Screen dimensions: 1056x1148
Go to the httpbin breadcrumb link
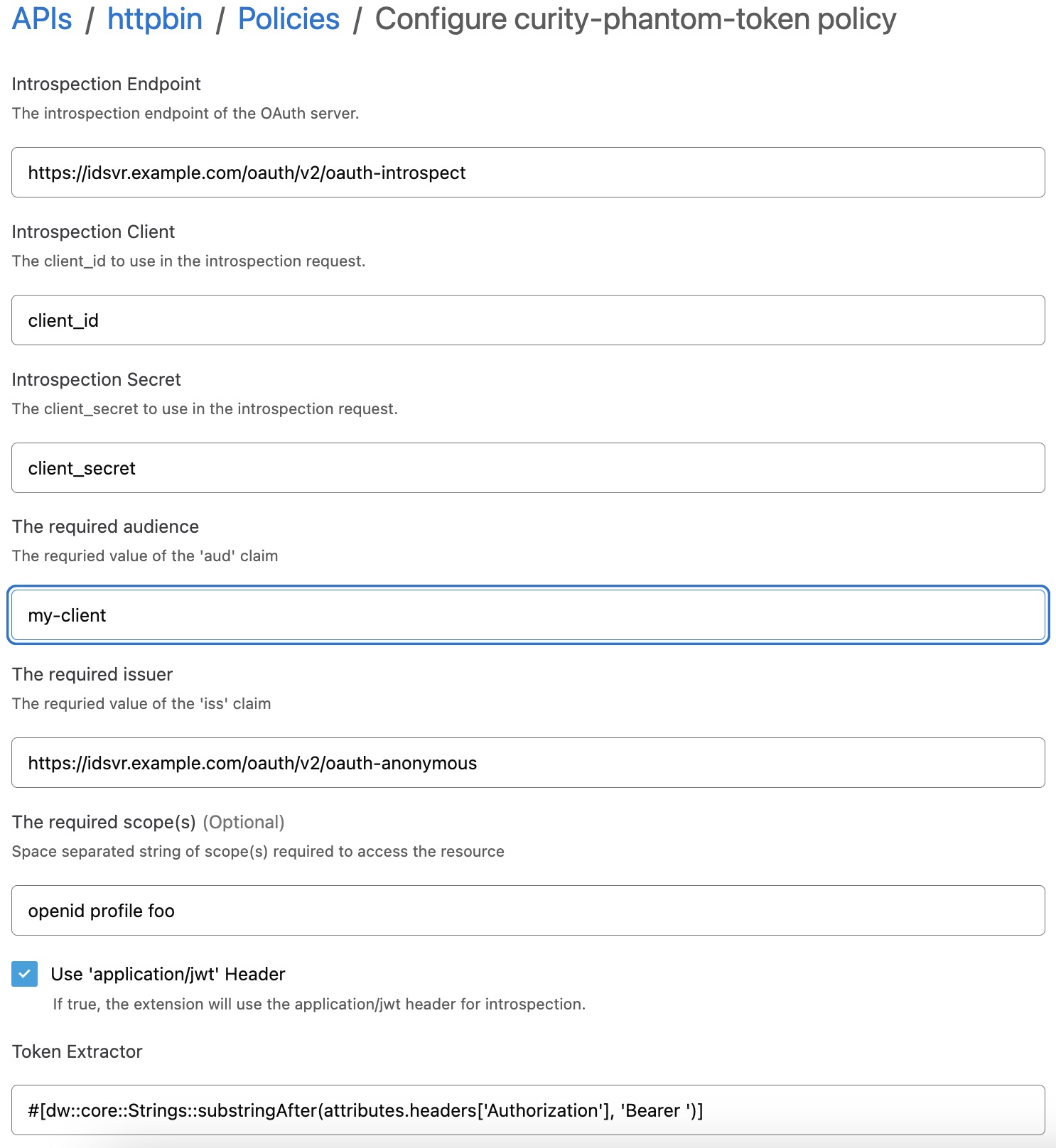click(155, 19)
